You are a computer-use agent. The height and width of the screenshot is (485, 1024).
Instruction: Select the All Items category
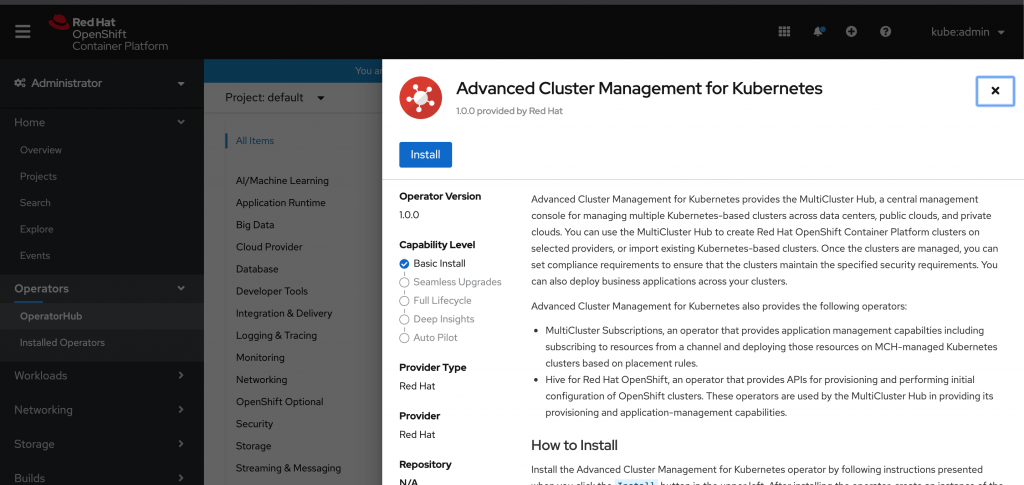(x=255, y=140)
